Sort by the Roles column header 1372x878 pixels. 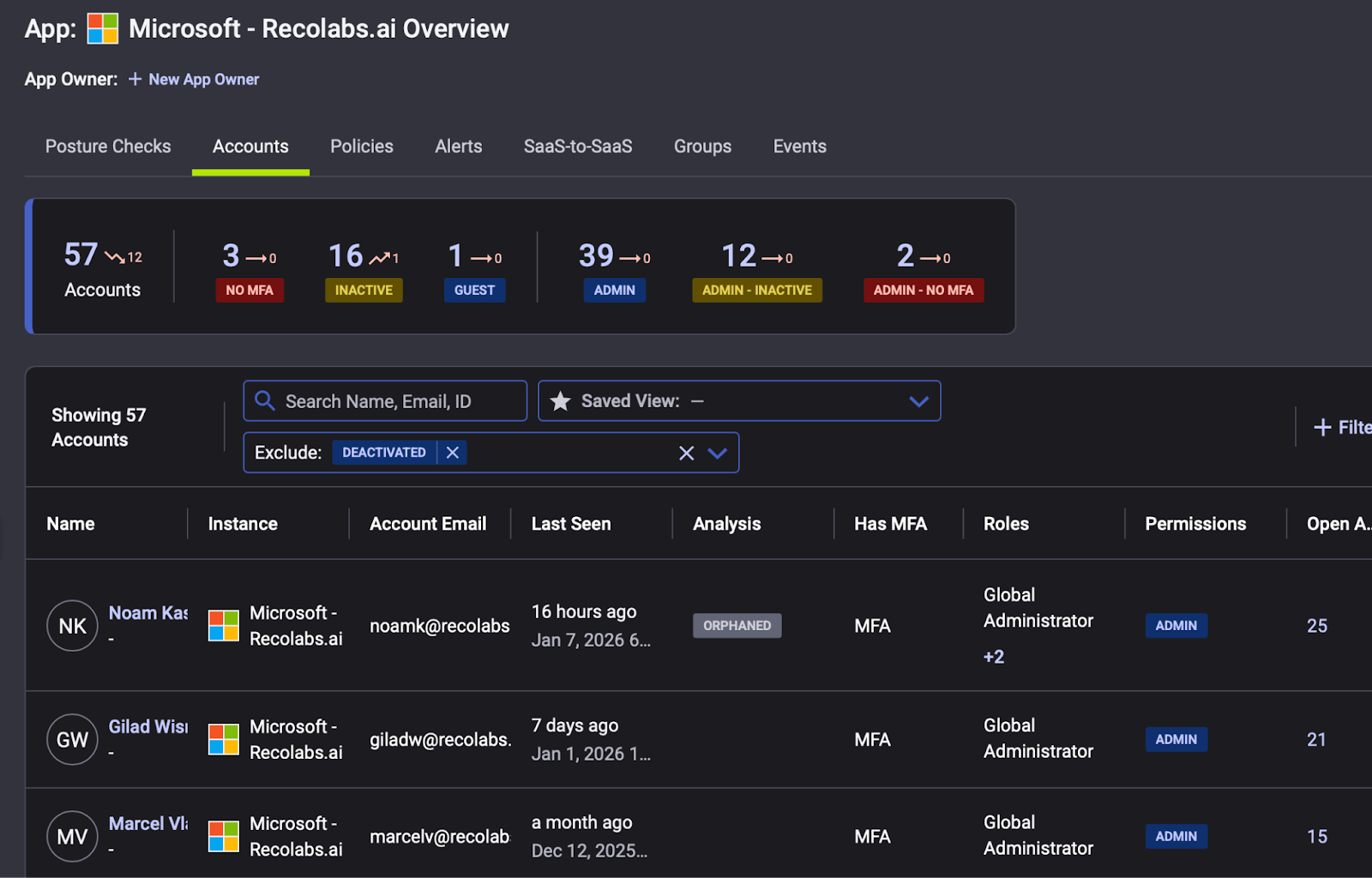(x=1006, y=524)
